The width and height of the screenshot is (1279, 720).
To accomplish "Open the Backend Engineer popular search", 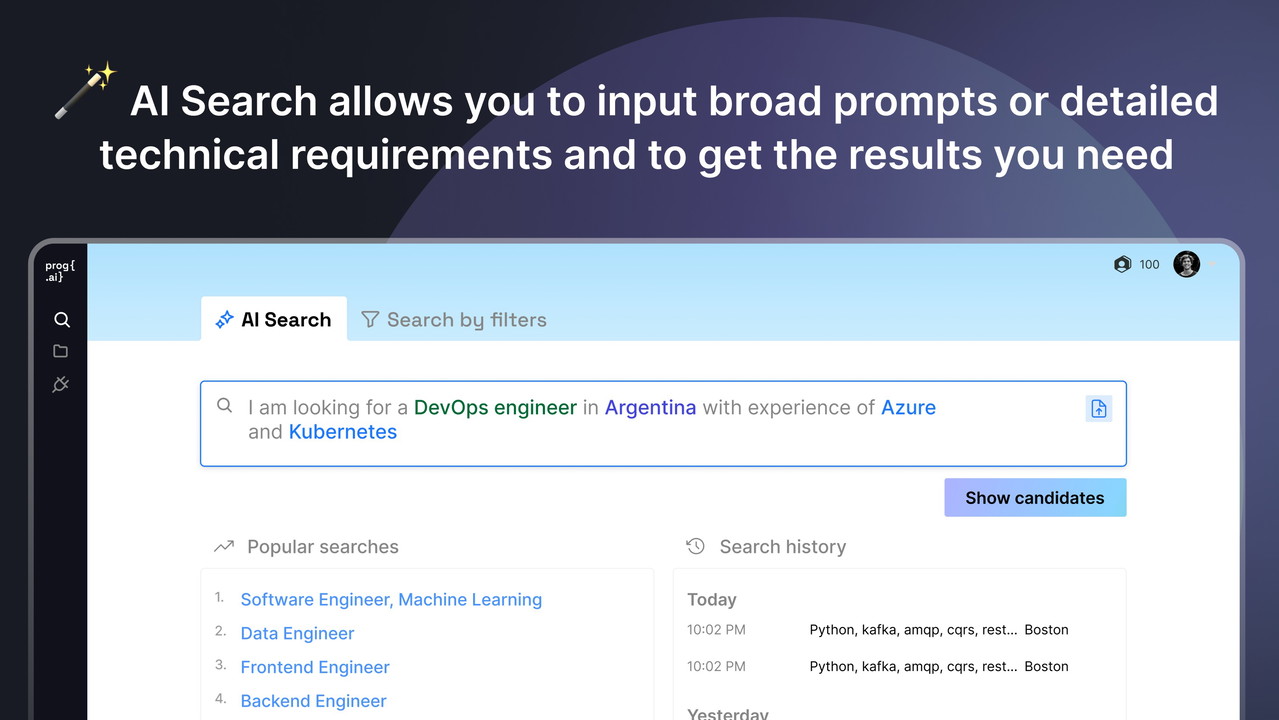I will [x=313, y=701].
